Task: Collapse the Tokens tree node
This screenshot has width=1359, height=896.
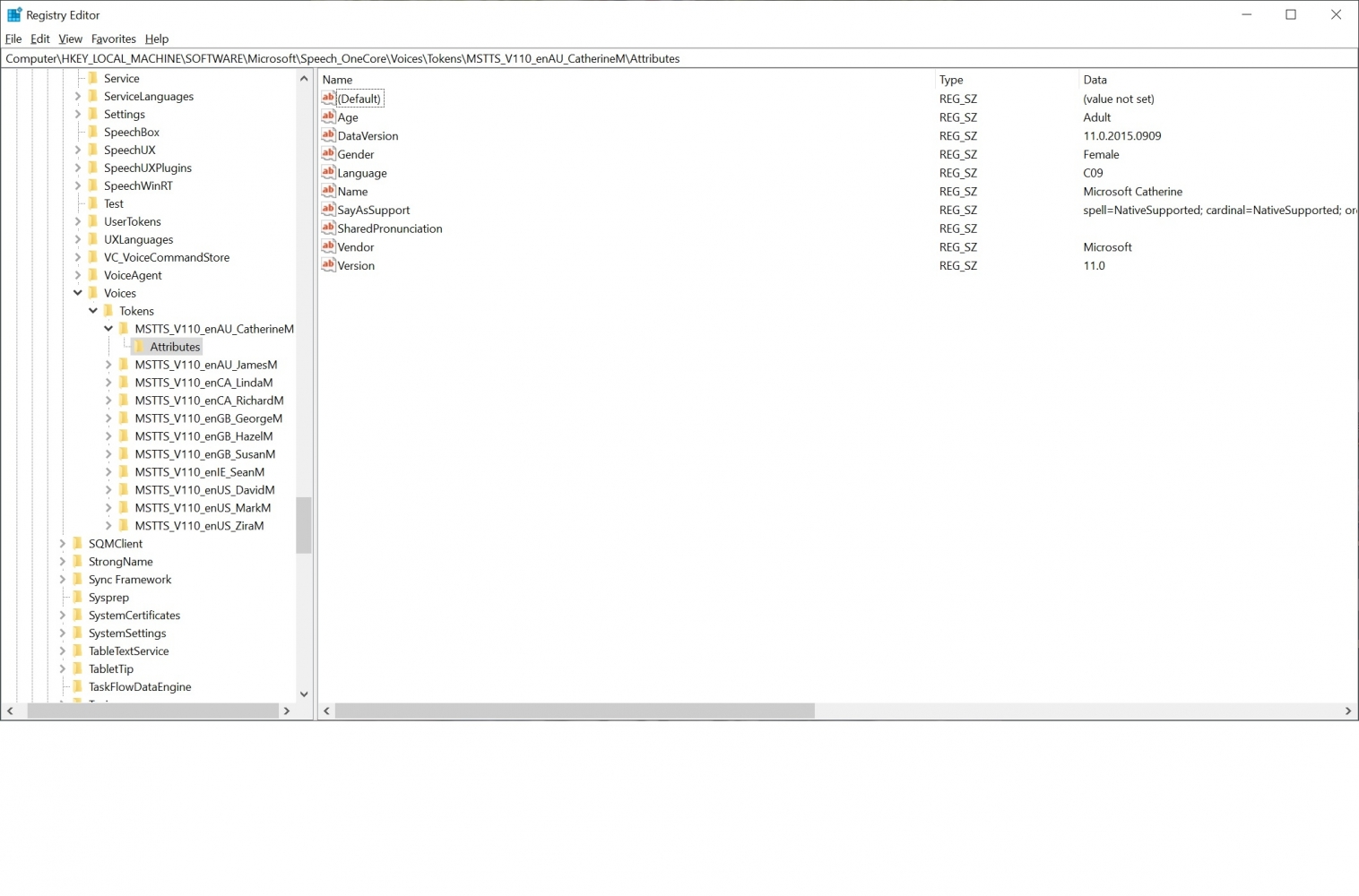Action: [93, 311]
